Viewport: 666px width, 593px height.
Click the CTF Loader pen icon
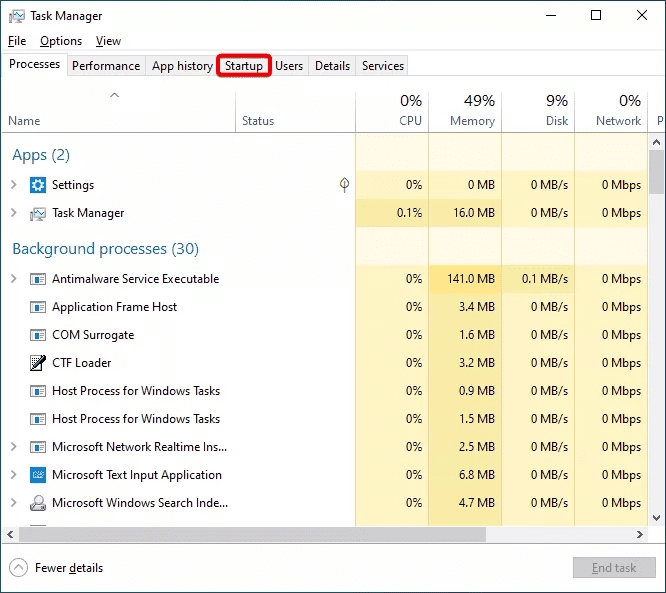[38, 363]
